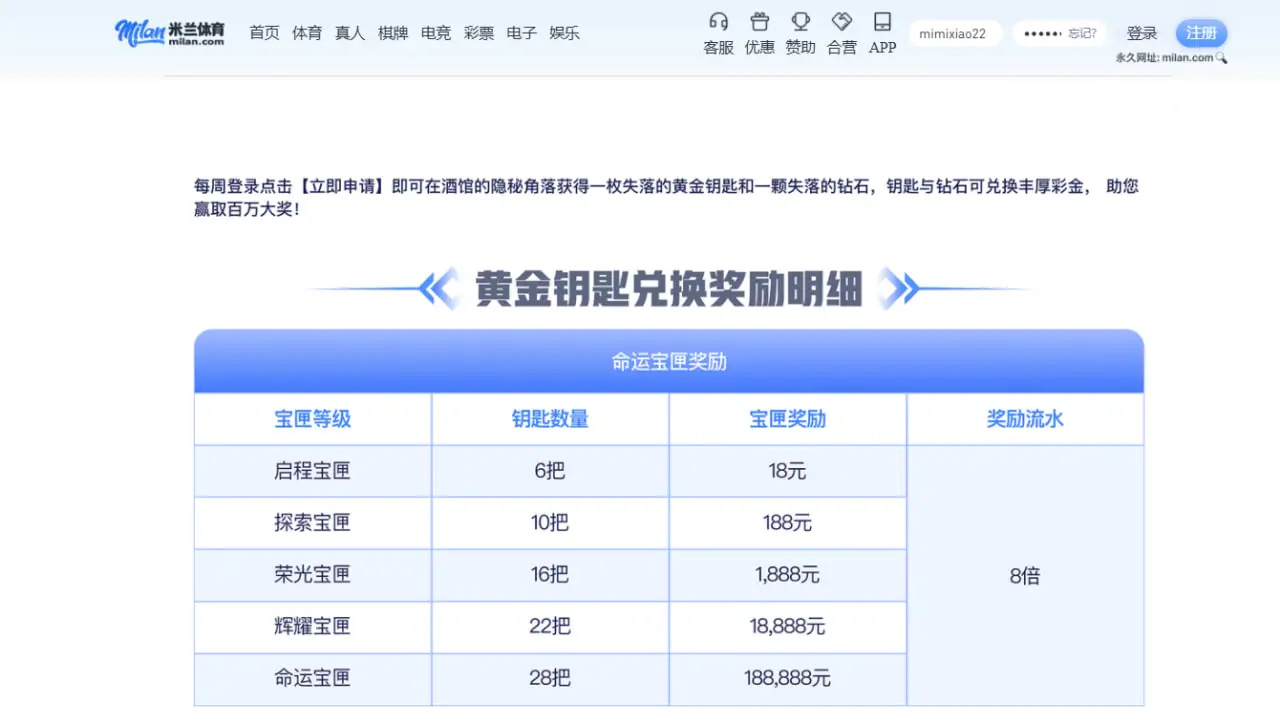Open the 娱乐 entertainment menu
The height and width of the screenshot is (724, 1280).
(564, 32)
